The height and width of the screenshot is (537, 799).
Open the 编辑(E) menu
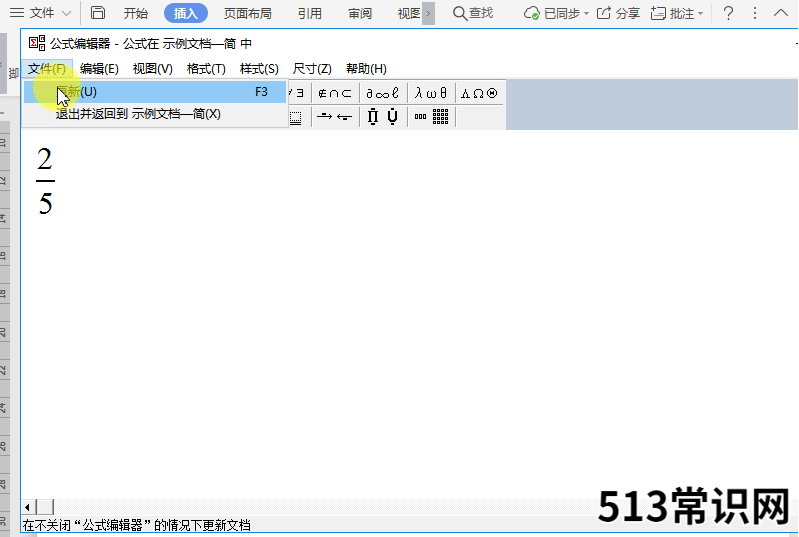pos(99,68)
